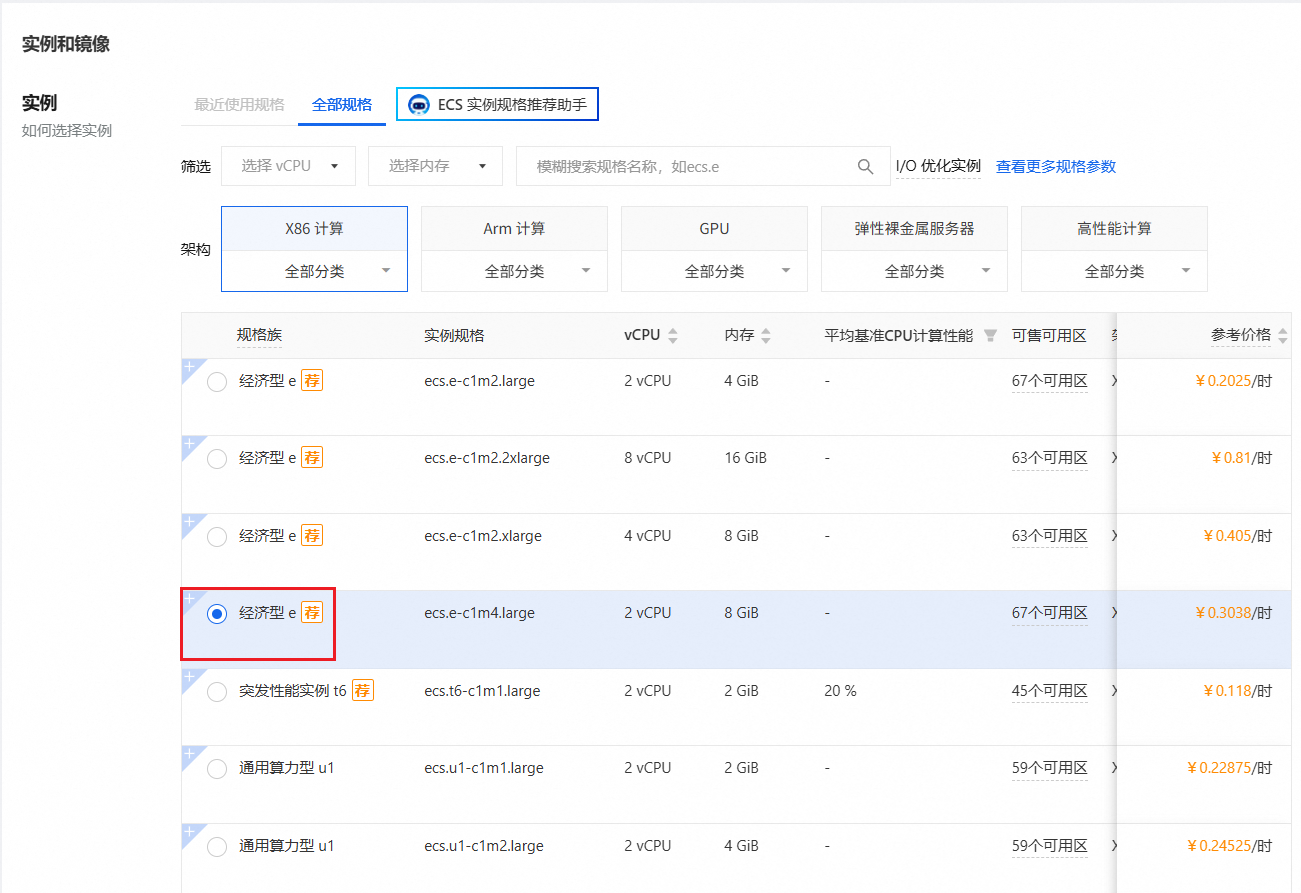Select GPU architecture tab
1301x893 pixels.
coord(714,229)
